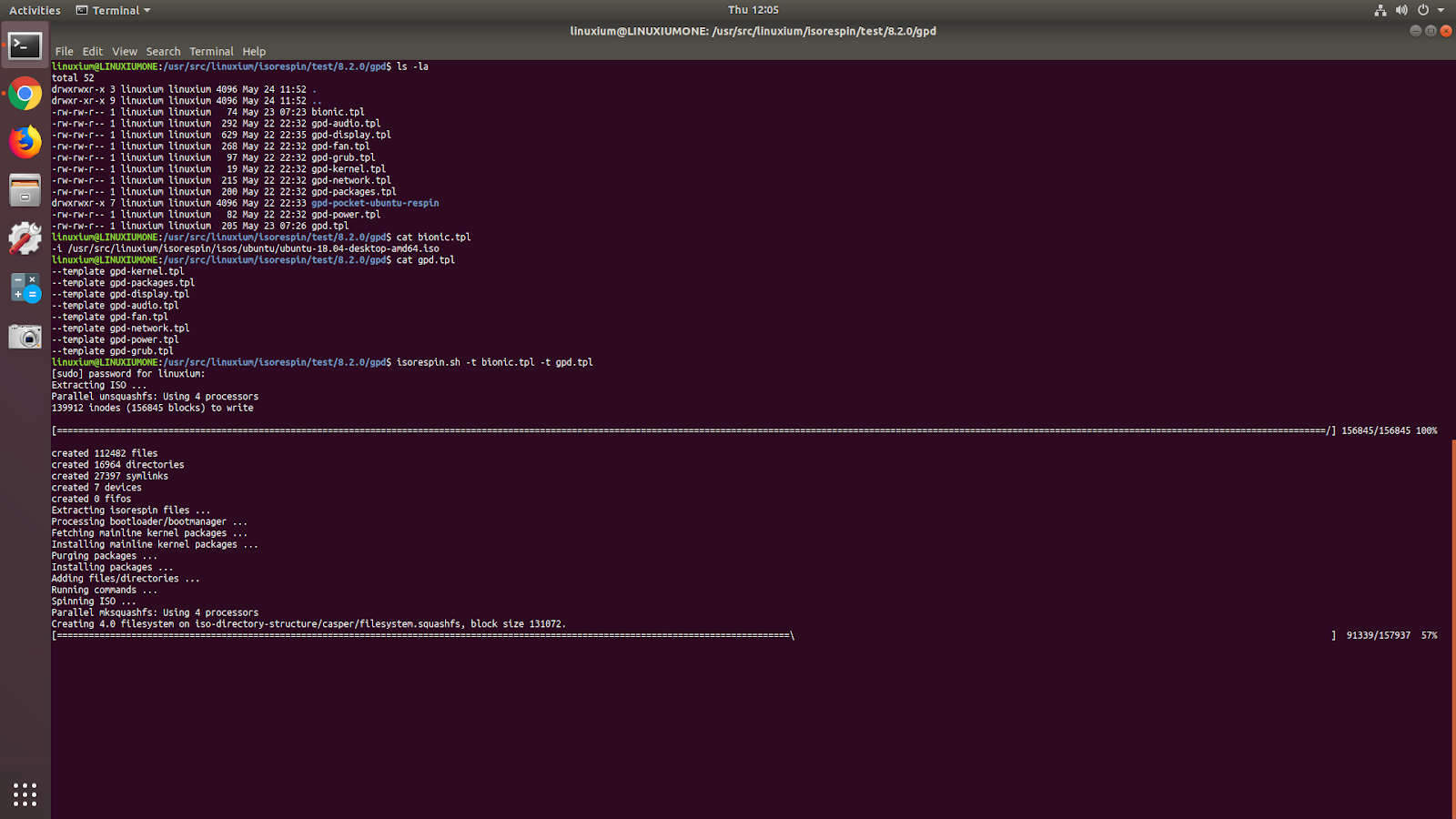Image resolution: width=1456 pixels, height=819 pixels.
Task: Open the Terminal menu in the menu bar
Action: coord(211,51)
